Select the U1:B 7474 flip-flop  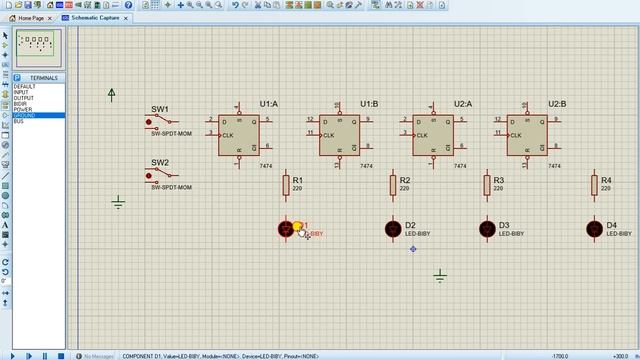point(340,135)
